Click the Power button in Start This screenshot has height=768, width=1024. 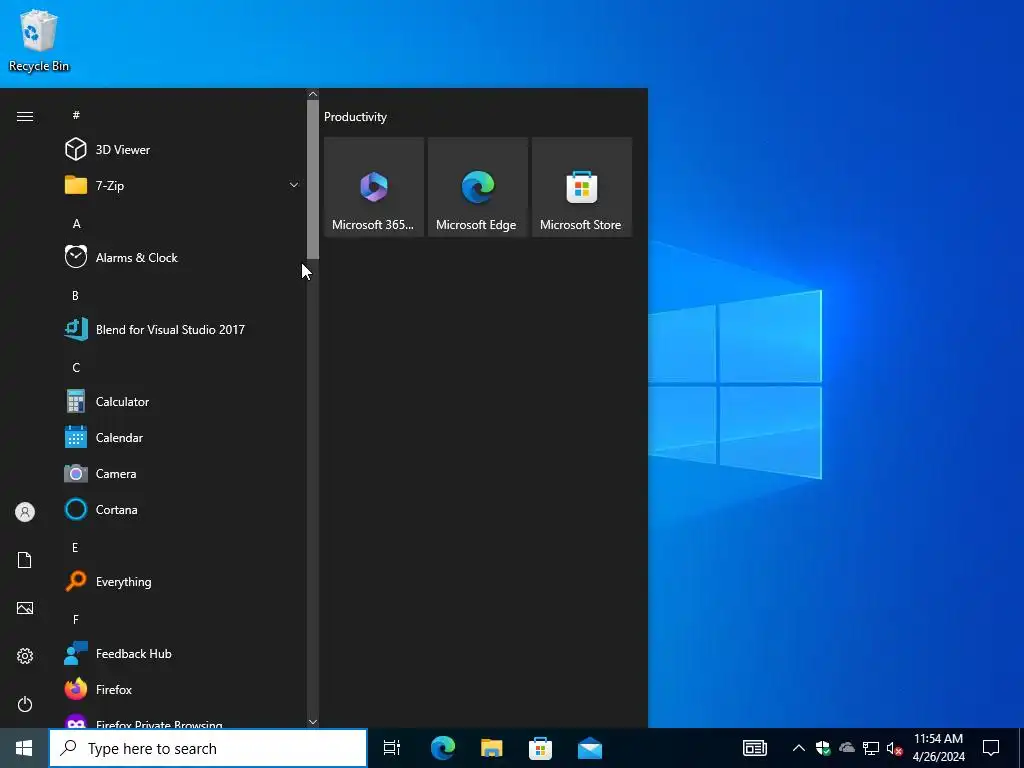pyautogui.click(x=25, y=704)
